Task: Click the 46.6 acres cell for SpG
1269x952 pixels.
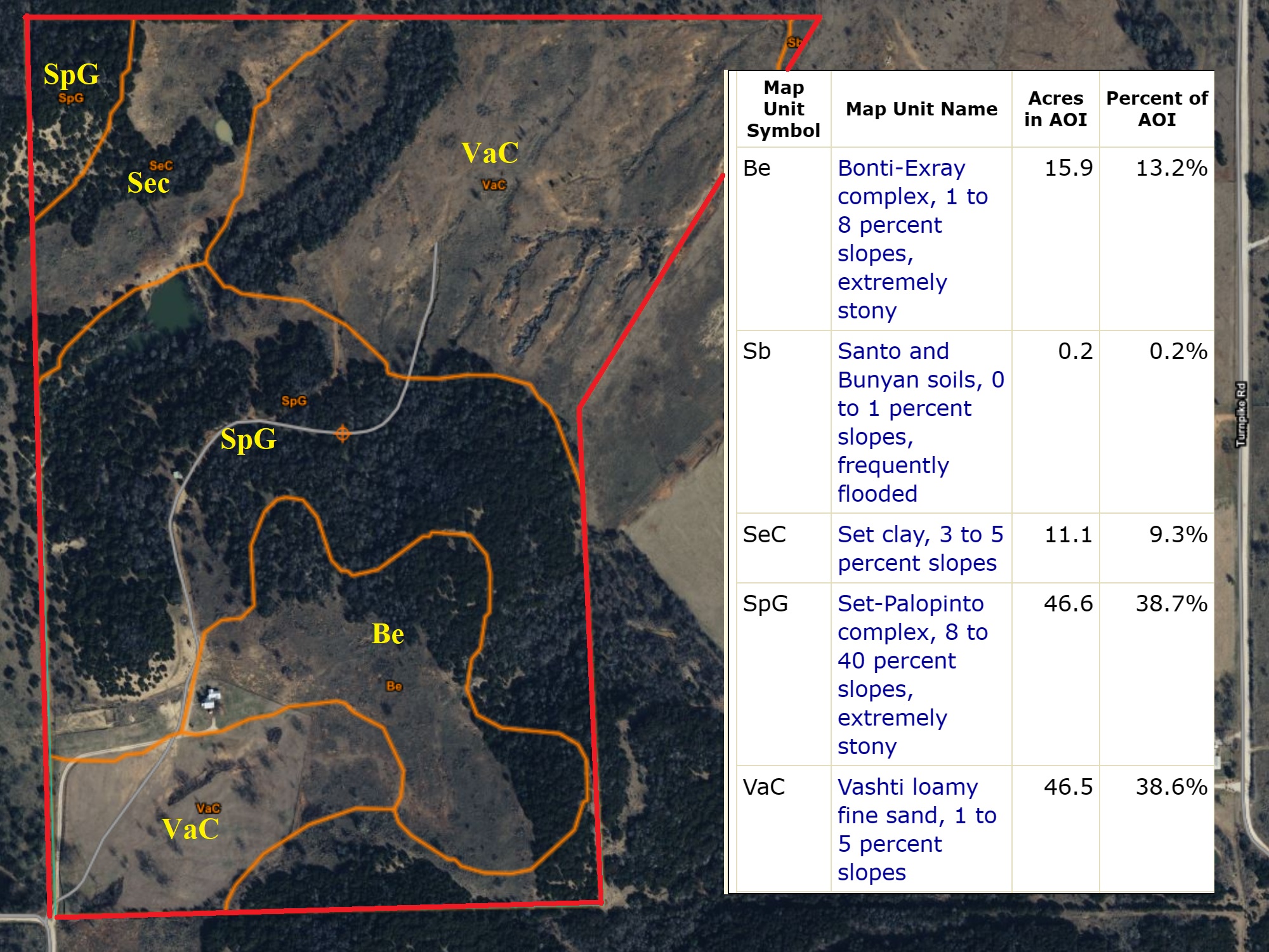Action: pos(1068,603)
